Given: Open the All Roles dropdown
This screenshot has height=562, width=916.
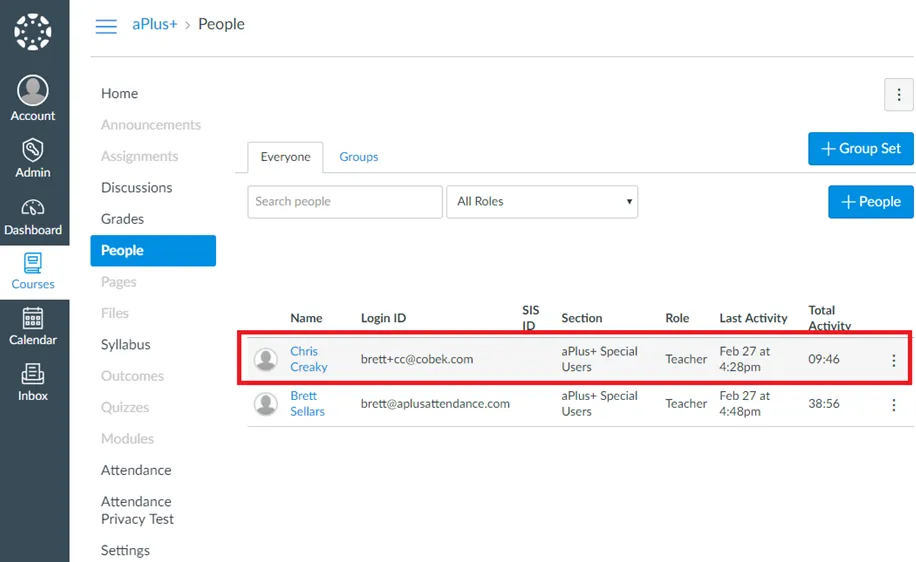Looking at the screenshot, I should pyautogui.click(x=542, y=202).
